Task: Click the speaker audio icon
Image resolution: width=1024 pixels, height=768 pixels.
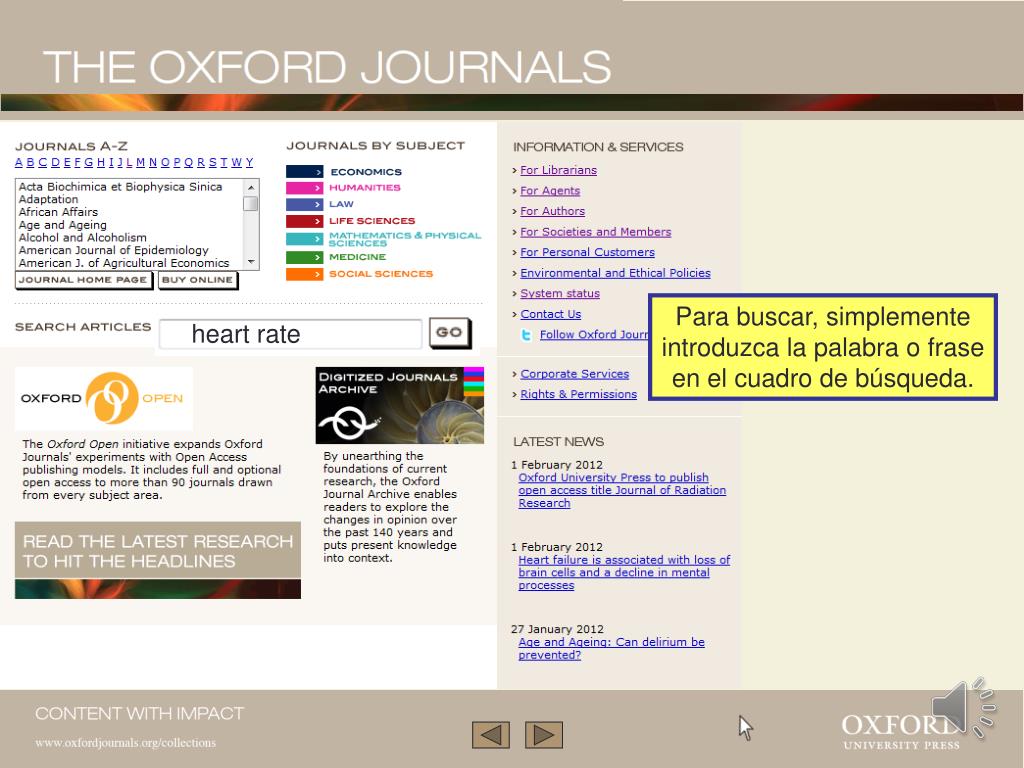Action: (963, 709)
